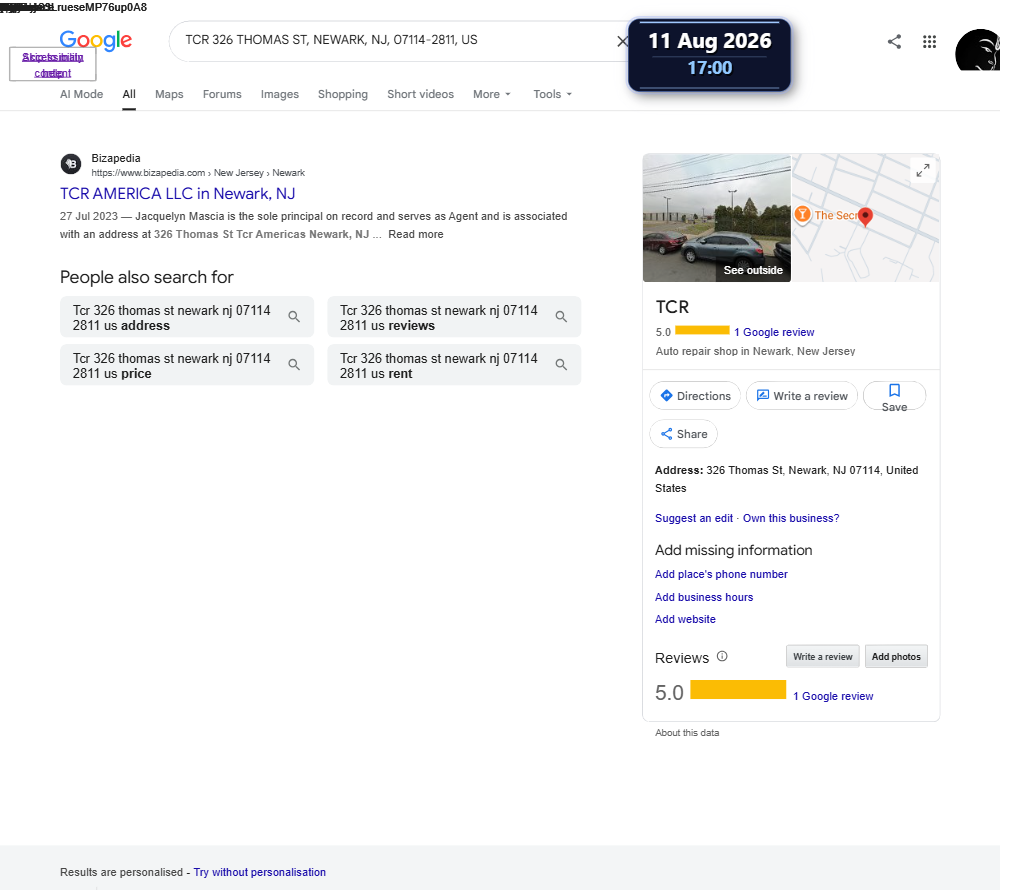Open the Google apps grid icon
The image size is (1012, 890).
(929, 42)
